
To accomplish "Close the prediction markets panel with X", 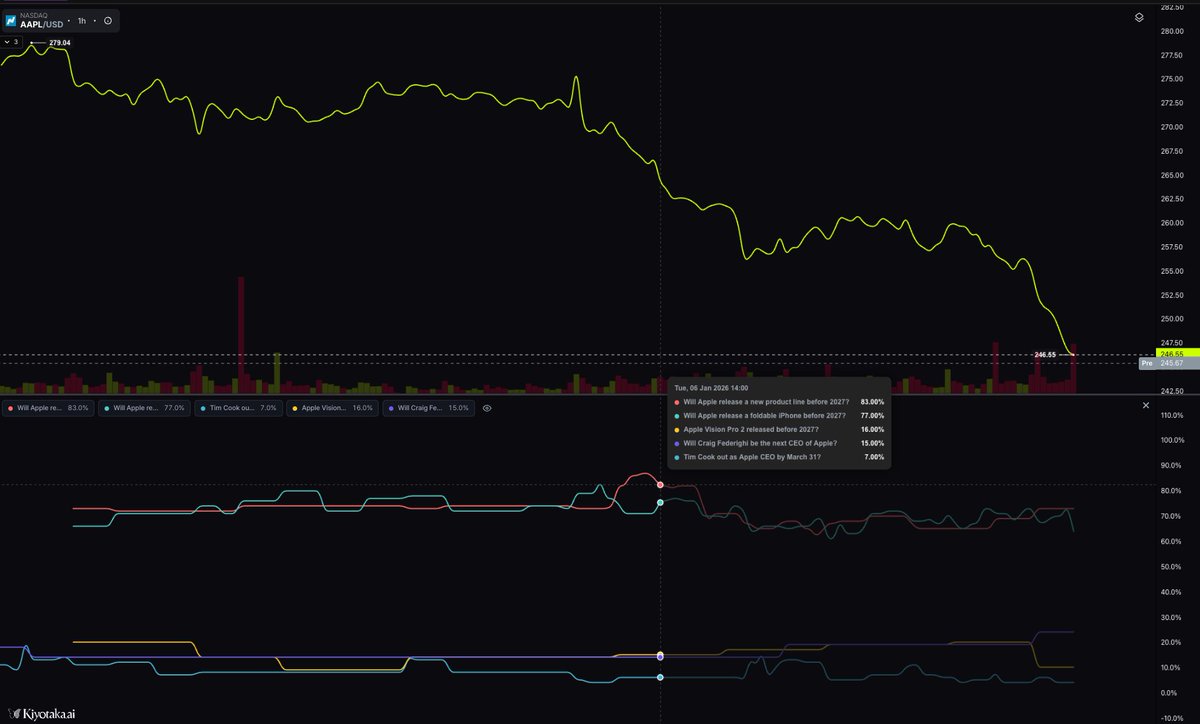I will [x=1146, y=405].
